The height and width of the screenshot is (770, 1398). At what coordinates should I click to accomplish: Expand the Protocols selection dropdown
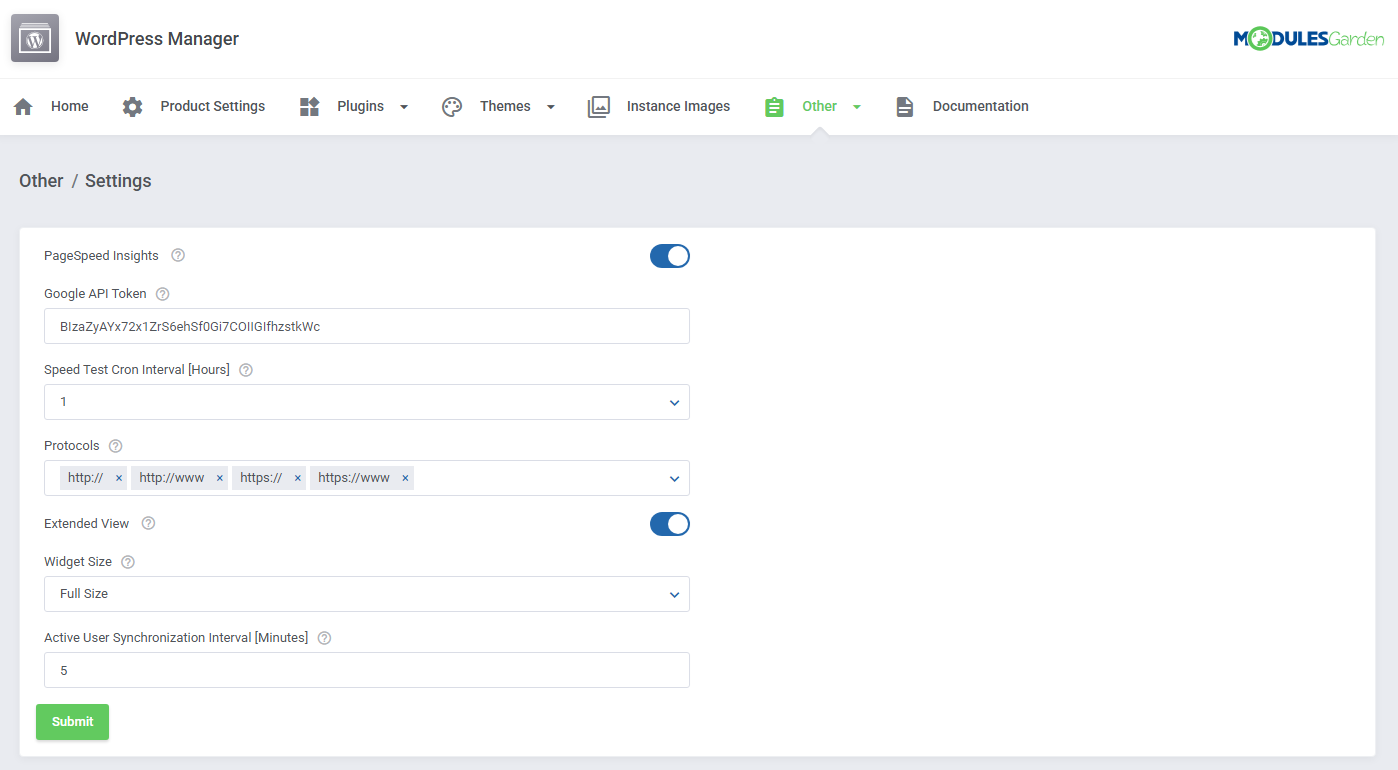click(673, 477)
